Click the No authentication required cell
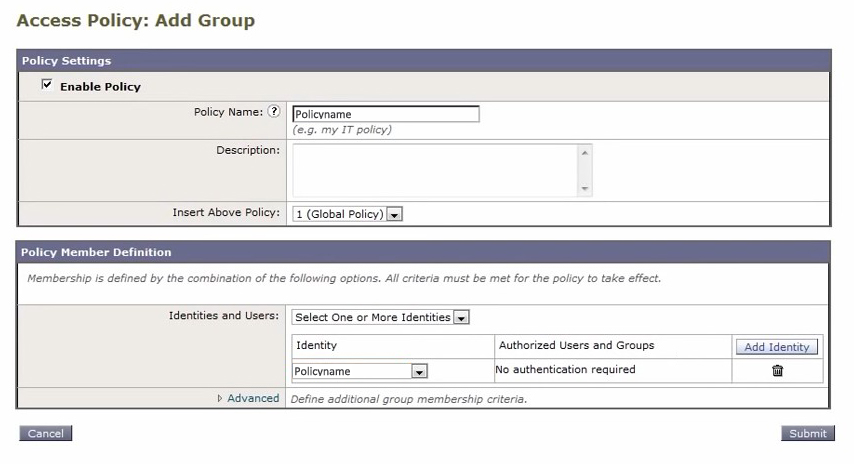This screenshot has width=854, height=464. tap(566, 370)
